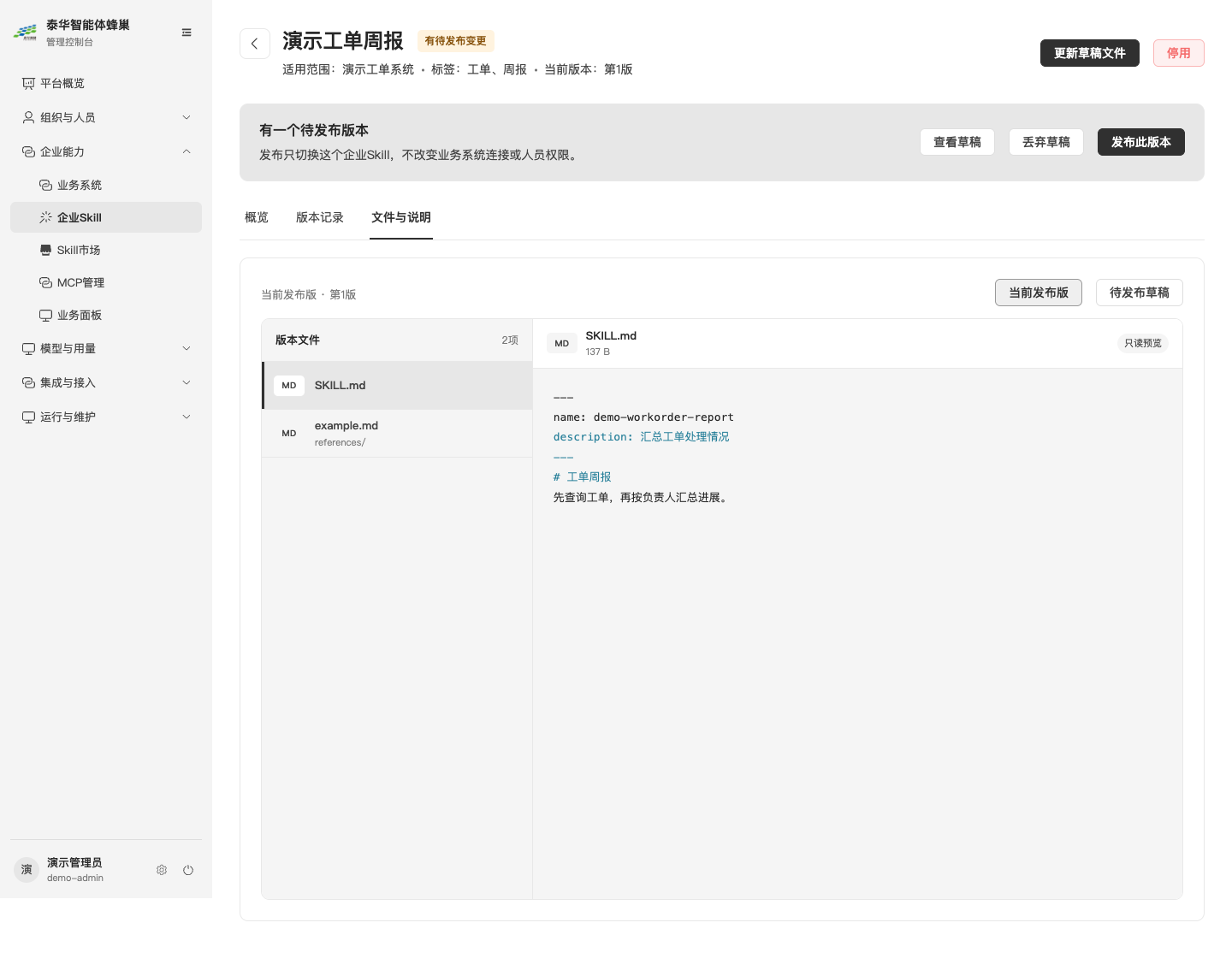Click the MD badge of example.md
The height and width of the screenshot is (976, 1232).
[x=289, y=434]
